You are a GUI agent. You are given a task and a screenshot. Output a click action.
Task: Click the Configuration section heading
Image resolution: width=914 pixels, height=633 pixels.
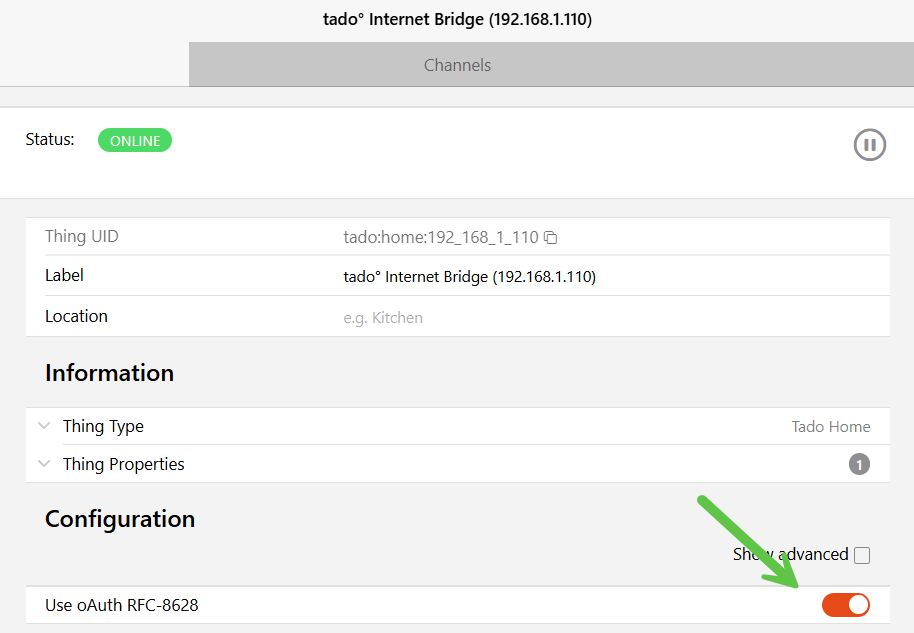120,519
